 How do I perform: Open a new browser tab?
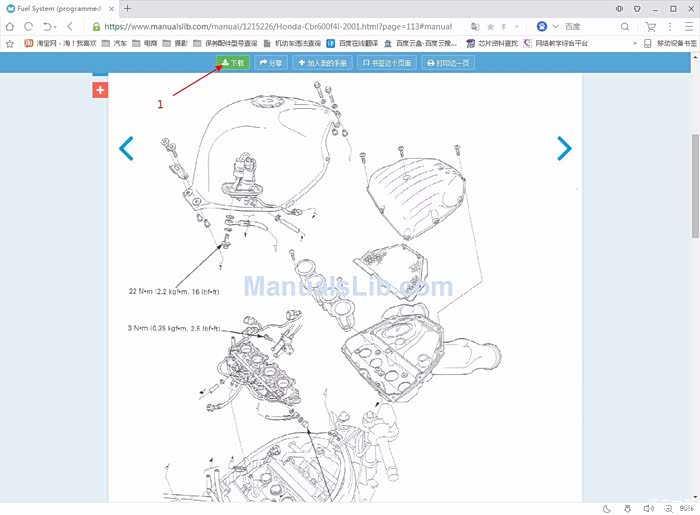coord(127,8)
